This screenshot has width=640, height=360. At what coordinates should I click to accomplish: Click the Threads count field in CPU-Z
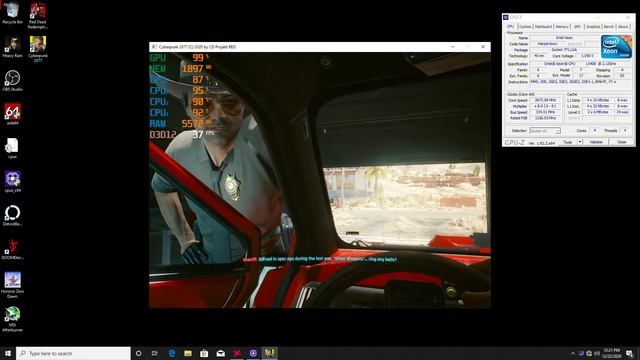coord(625,131)
